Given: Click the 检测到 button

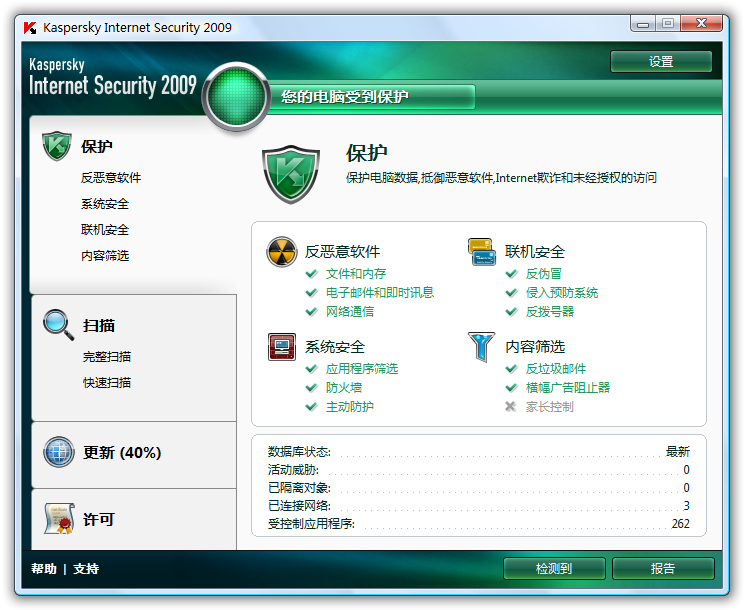Looking at the screenshot, I should [x=554, y=568].
